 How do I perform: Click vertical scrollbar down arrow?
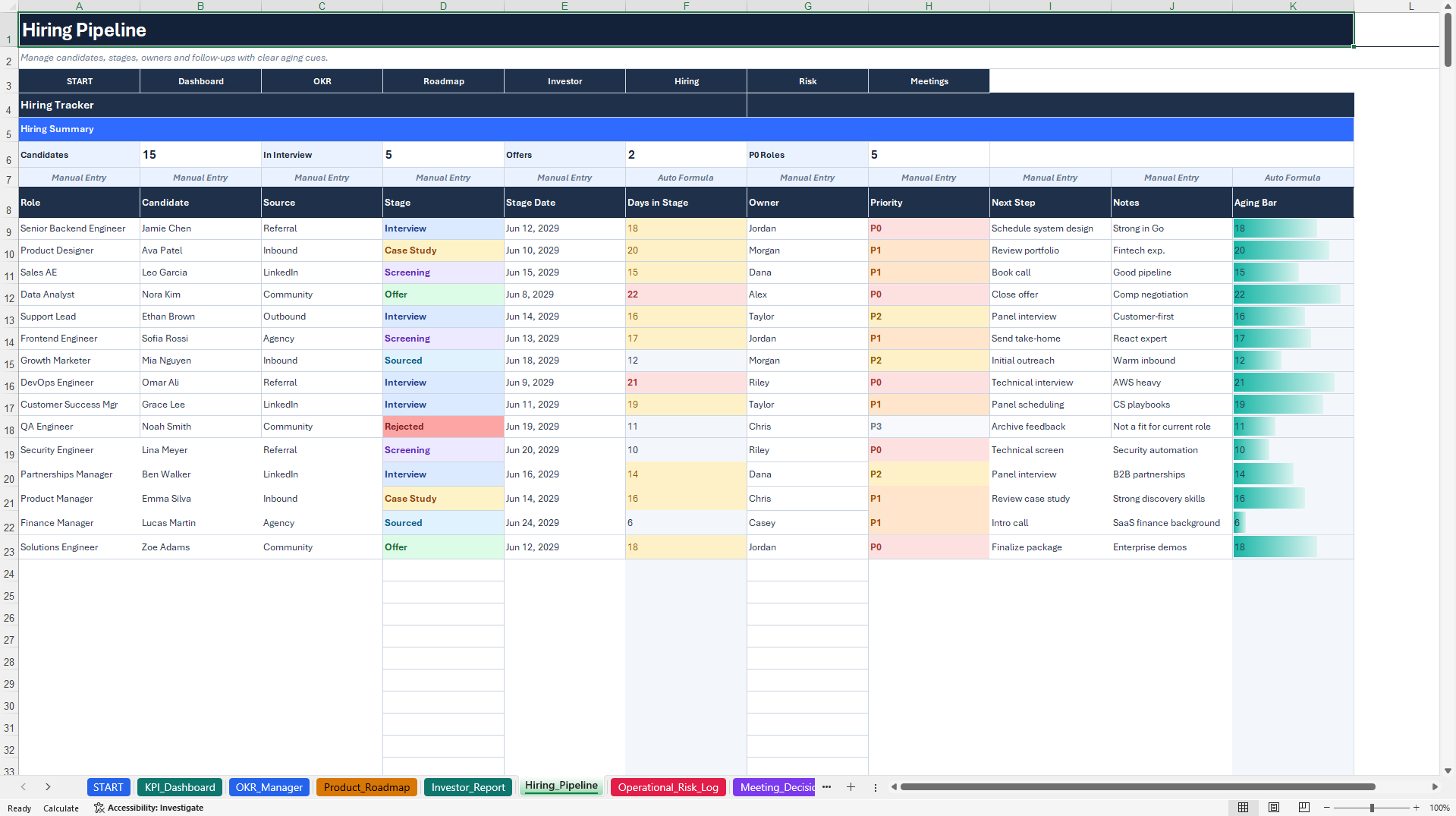(1448, 770)
